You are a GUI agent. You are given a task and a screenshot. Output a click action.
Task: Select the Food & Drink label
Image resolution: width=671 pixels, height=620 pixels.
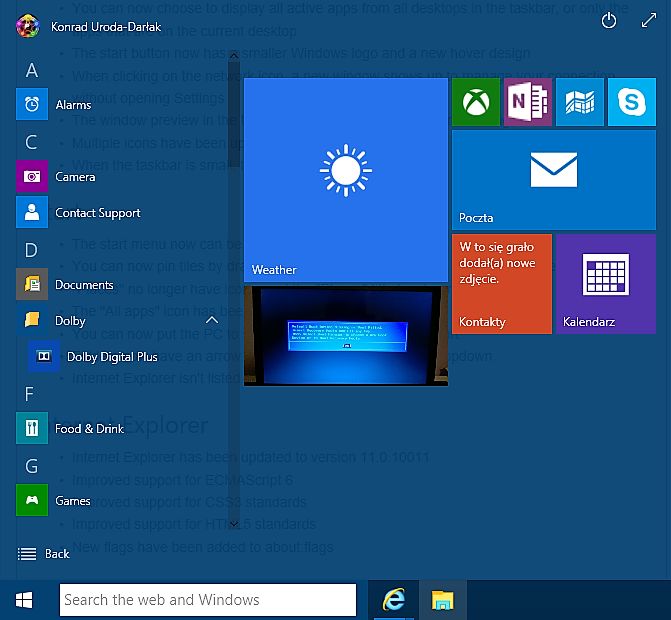point(89,428)
